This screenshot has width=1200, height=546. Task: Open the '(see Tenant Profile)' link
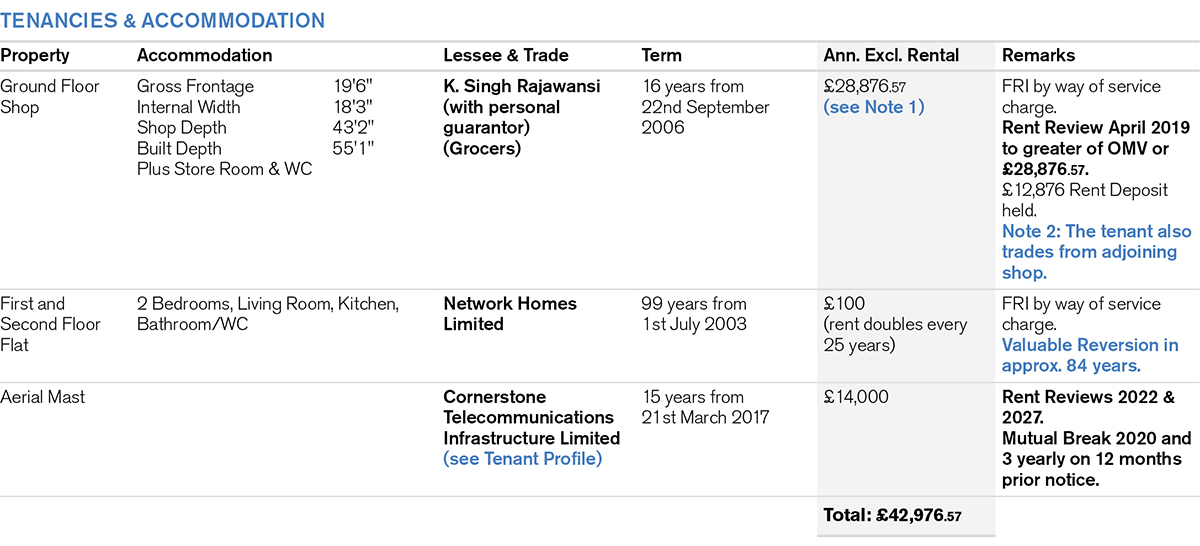click(x=523, y=459)
